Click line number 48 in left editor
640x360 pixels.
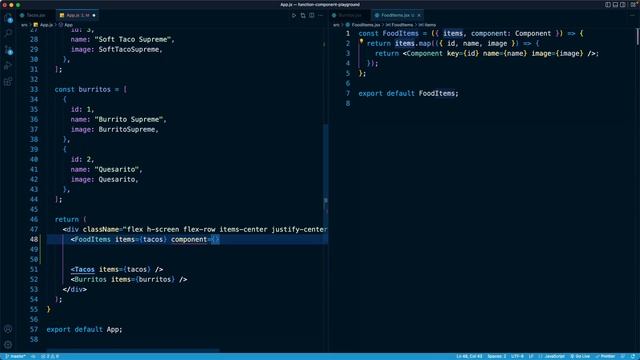pos(33,240)
